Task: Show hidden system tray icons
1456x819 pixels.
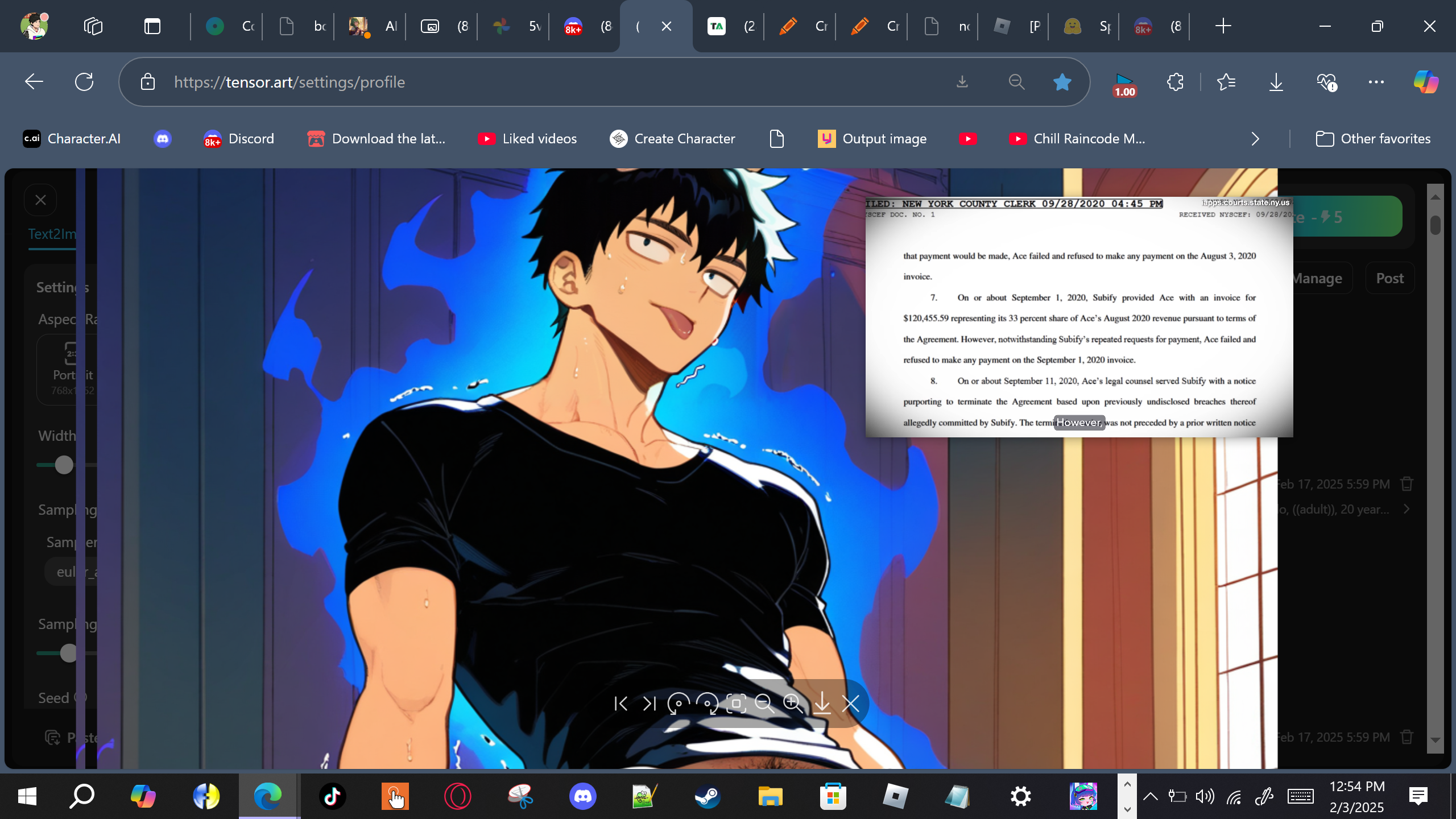Action: click(1150, 796)
